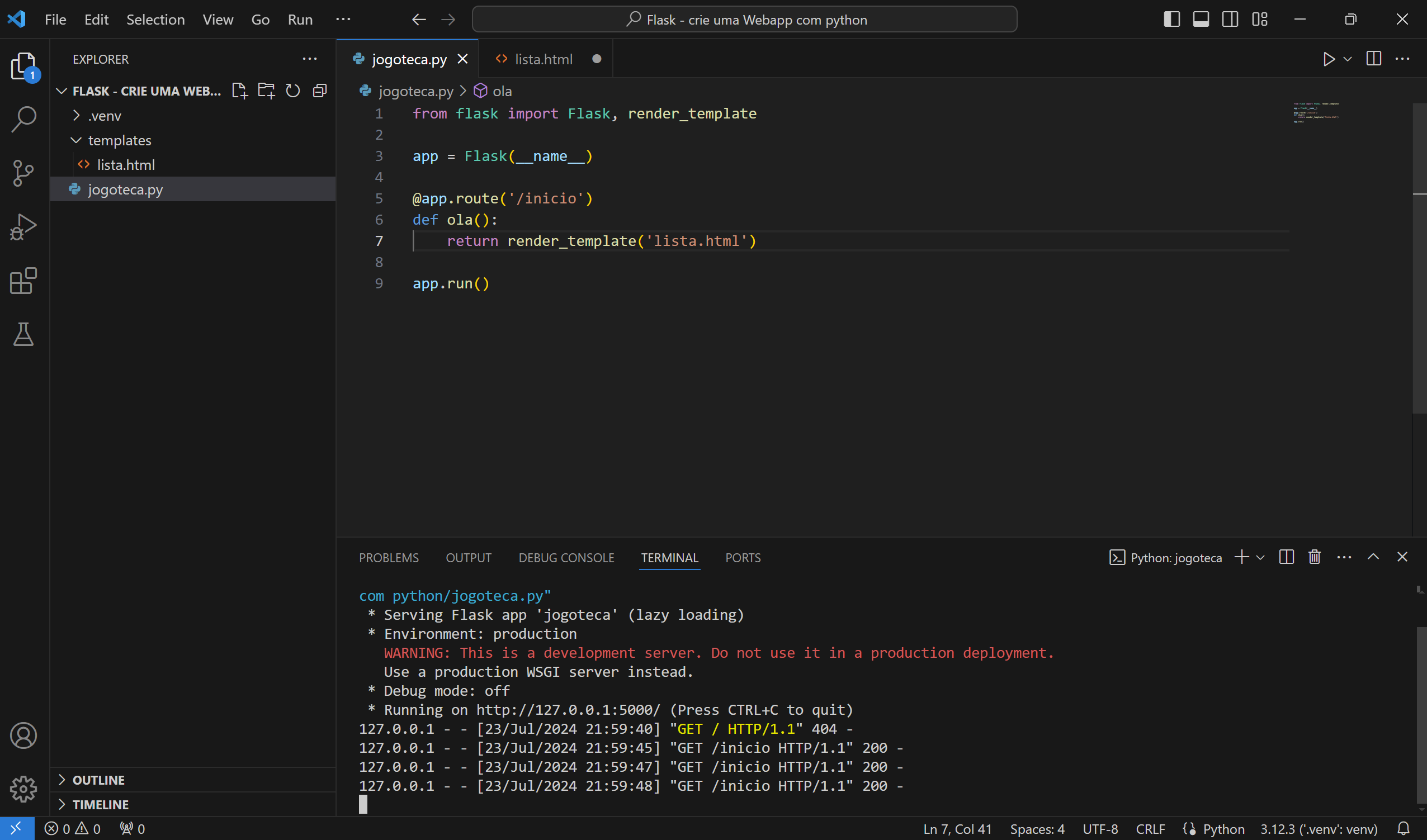Toggle the breadcrumb path for ola
Viewport: 1427px width, 840px height.
coord(503,91)
